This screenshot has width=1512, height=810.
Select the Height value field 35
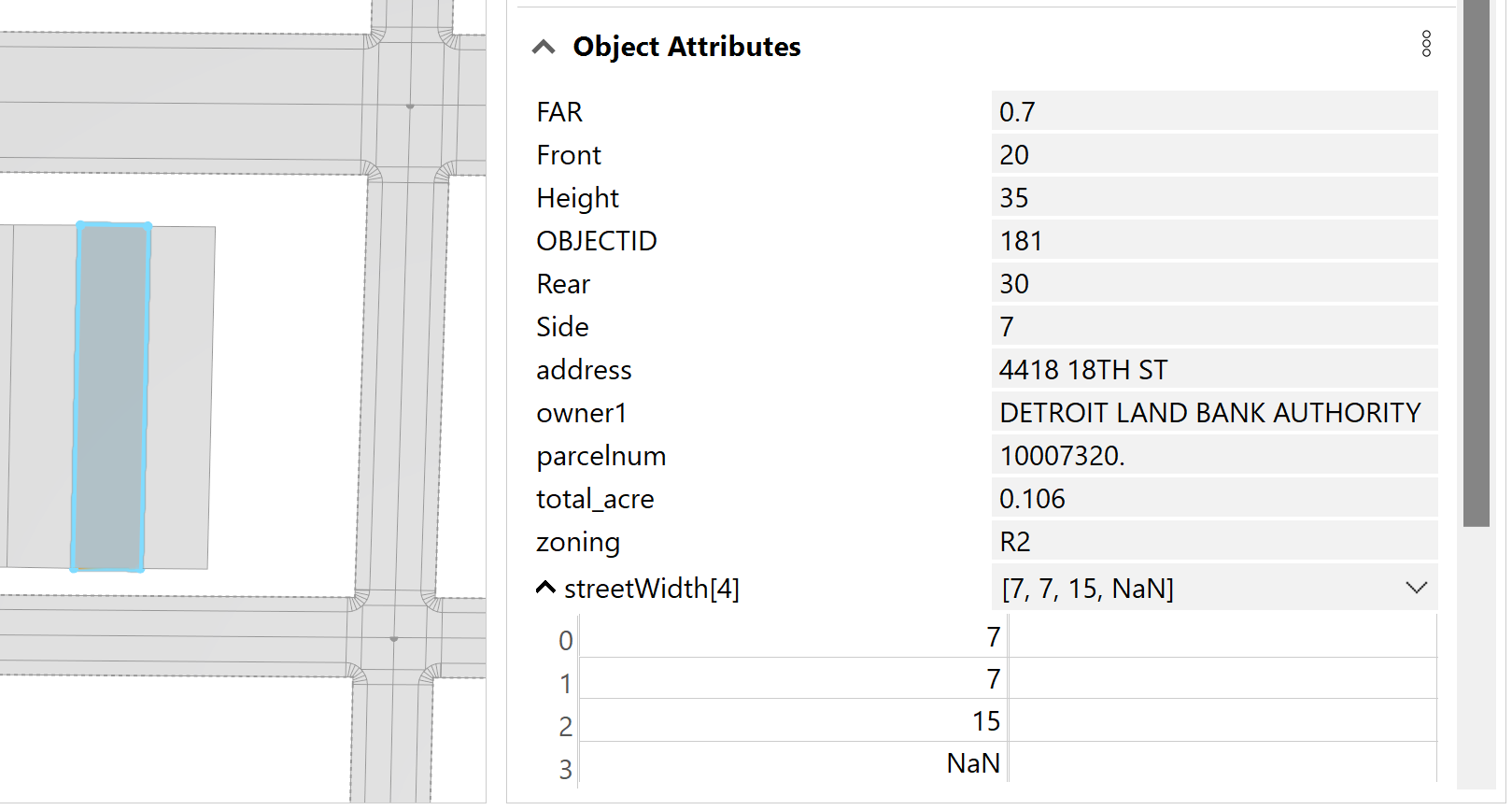(1213, 198)
